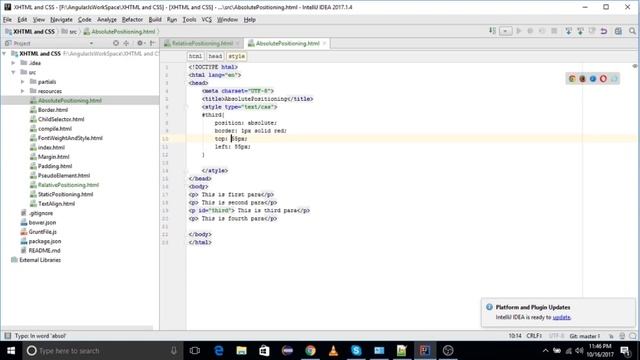
Task: Click the update link in notification
Action: [x=561, y=317]
